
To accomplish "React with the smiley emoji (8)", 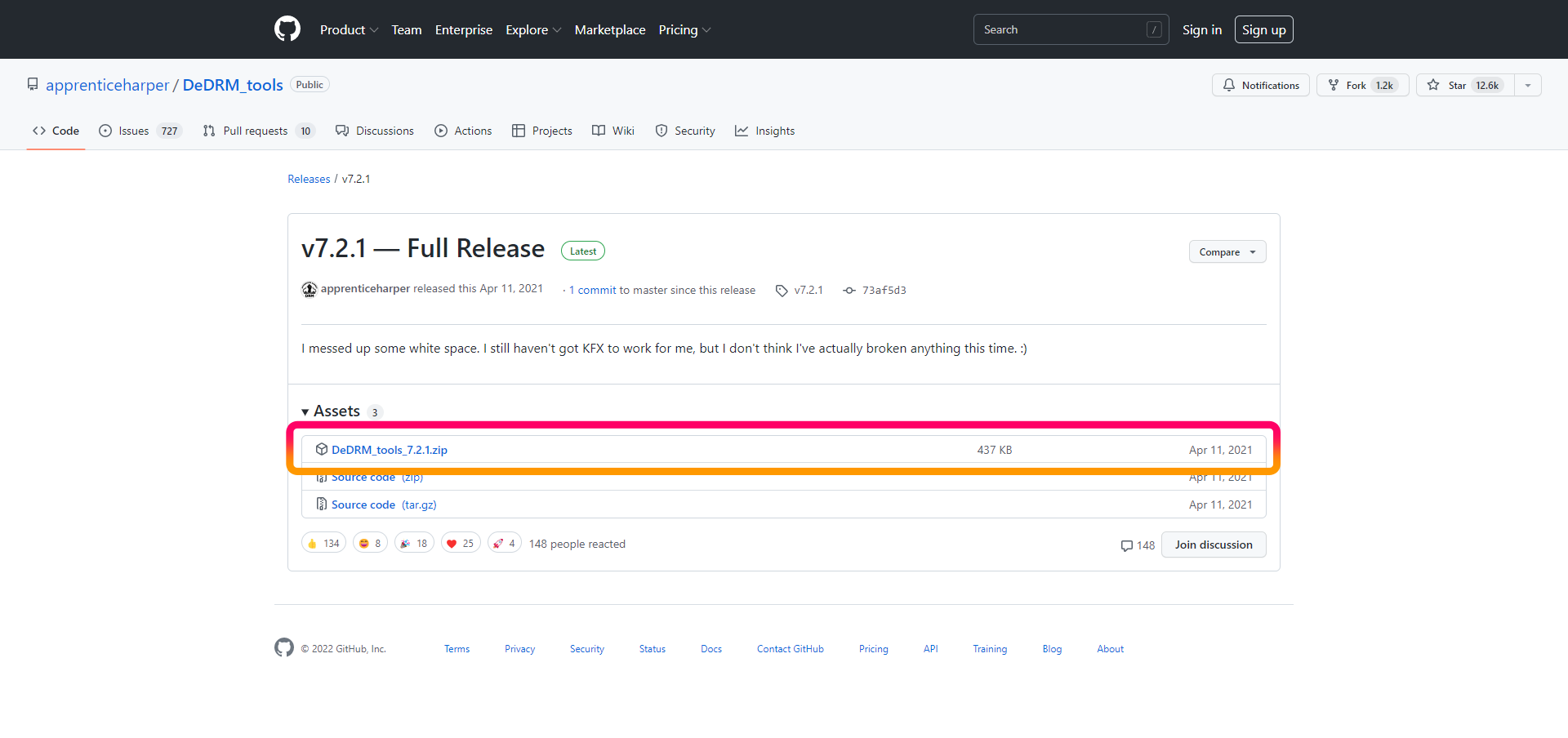I will click(370, 543).
